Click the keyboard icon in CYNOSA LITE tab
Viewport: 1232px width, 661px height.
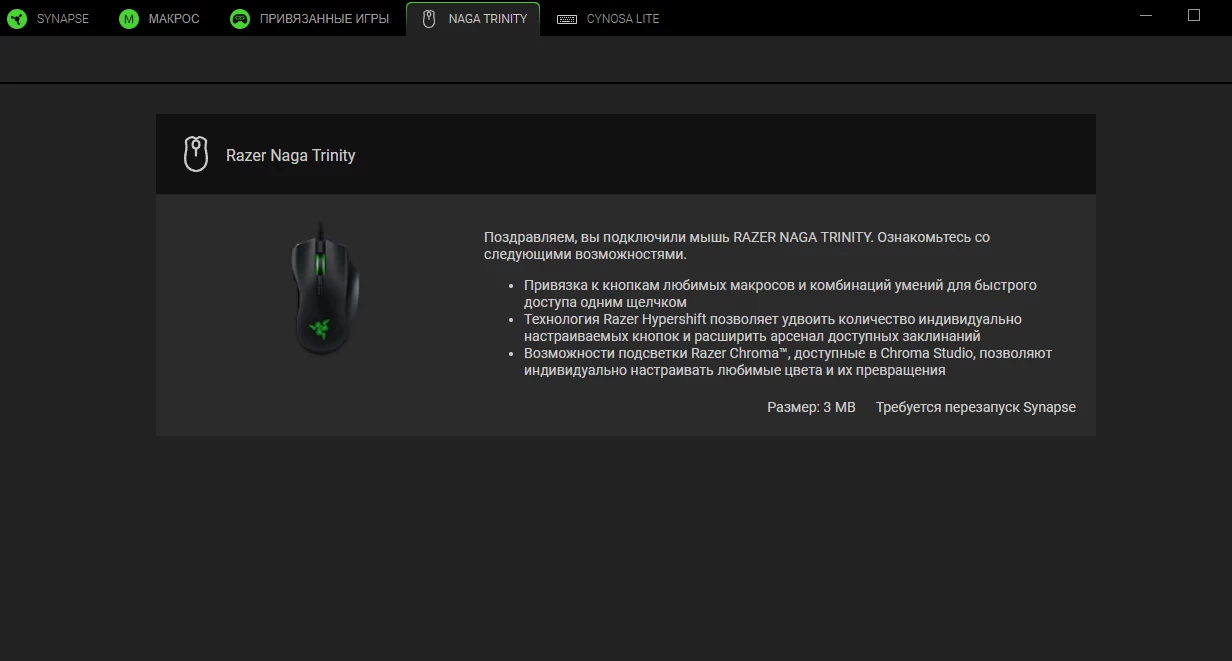[567, 19]
